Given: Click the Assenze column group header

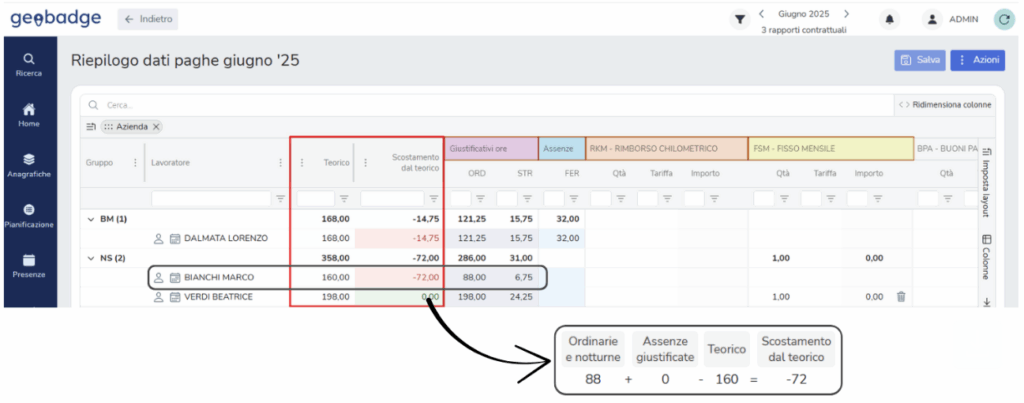Looking at the screenshot, I should [x=562, y=149].
